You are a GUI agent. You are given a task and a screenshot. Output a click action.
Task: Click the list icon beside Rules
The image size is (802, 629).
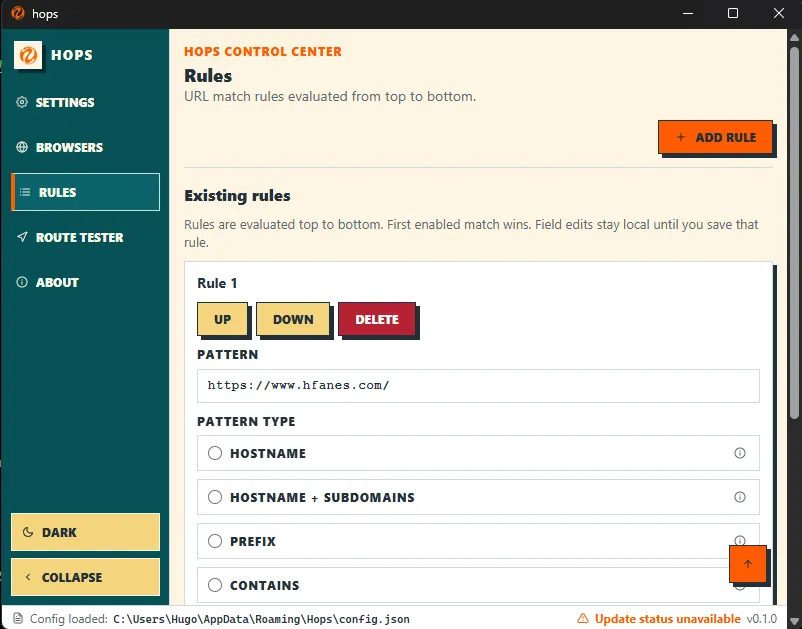pyautogui.click(x=25, y=192)
